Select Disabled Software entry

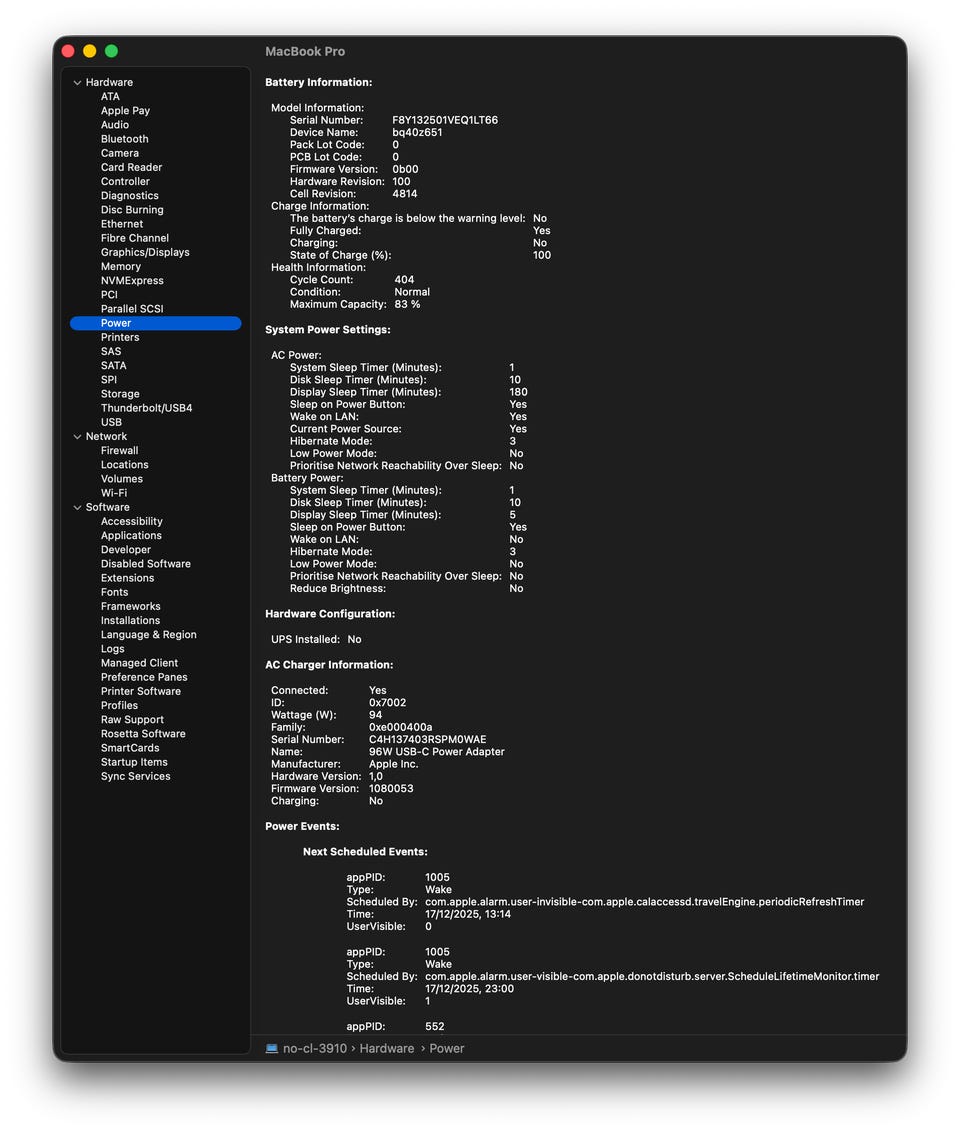(x=146, y=564)
